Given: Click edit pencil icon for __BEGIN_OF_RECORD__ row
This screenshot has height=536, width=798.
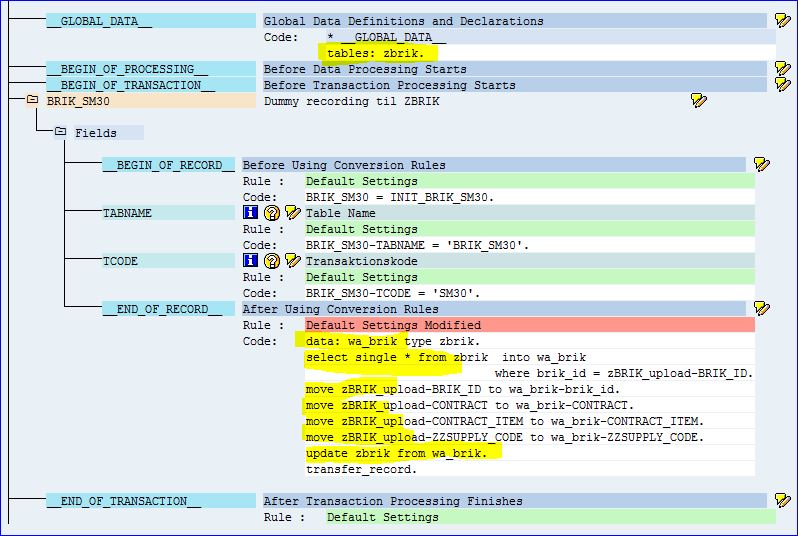Looking at the screenshot, I should (x=761, y=164).
